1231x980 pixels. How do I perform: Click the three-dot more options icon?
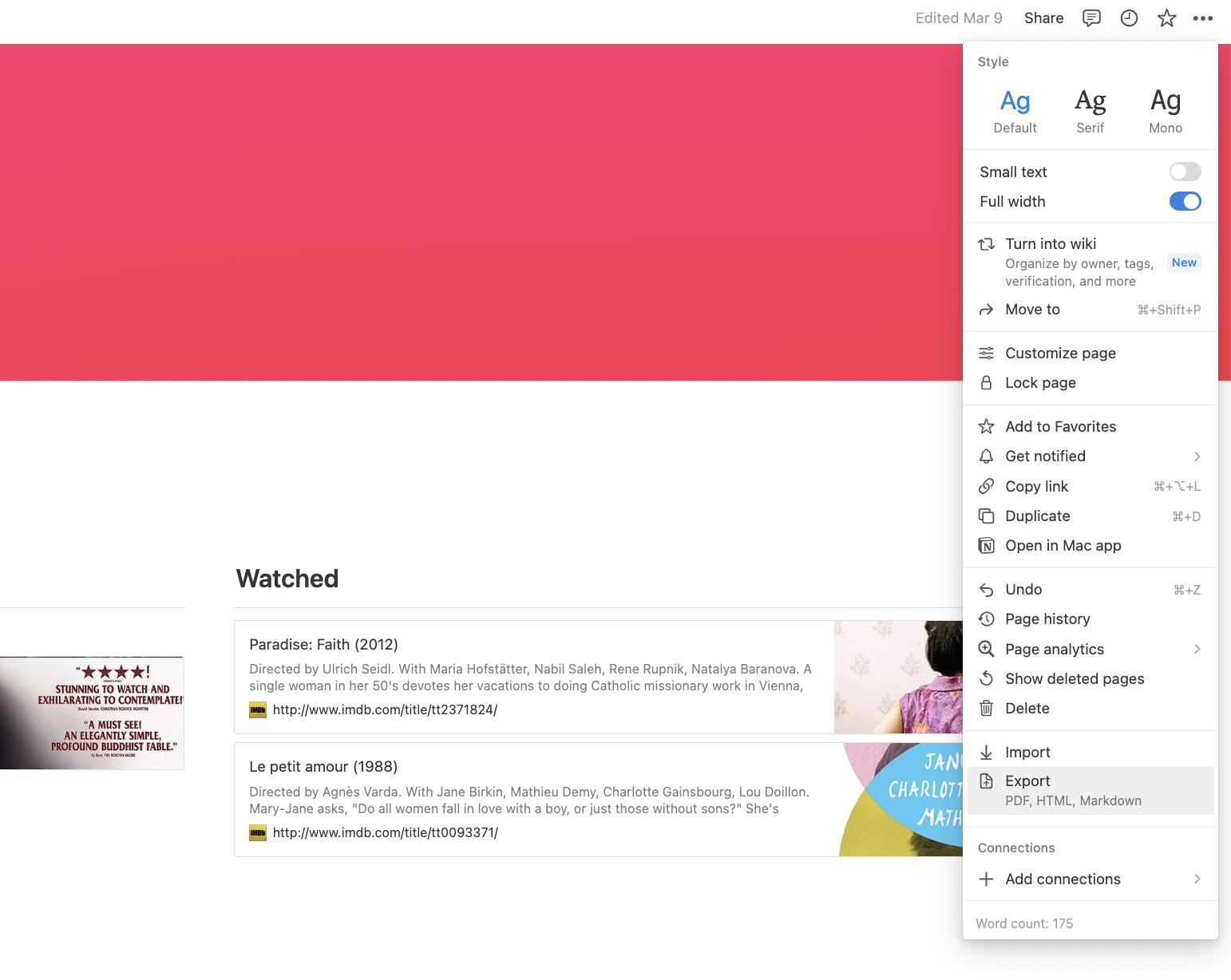click(1202, 18)
